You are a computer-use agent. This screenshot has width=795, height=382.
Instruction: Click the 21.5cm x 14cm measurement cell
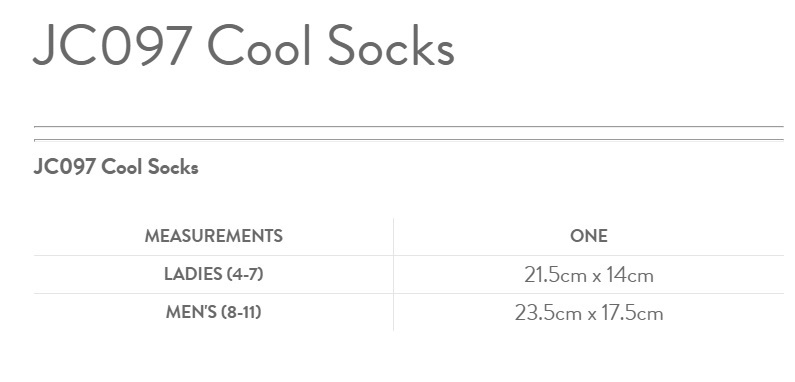pos(589,275)
